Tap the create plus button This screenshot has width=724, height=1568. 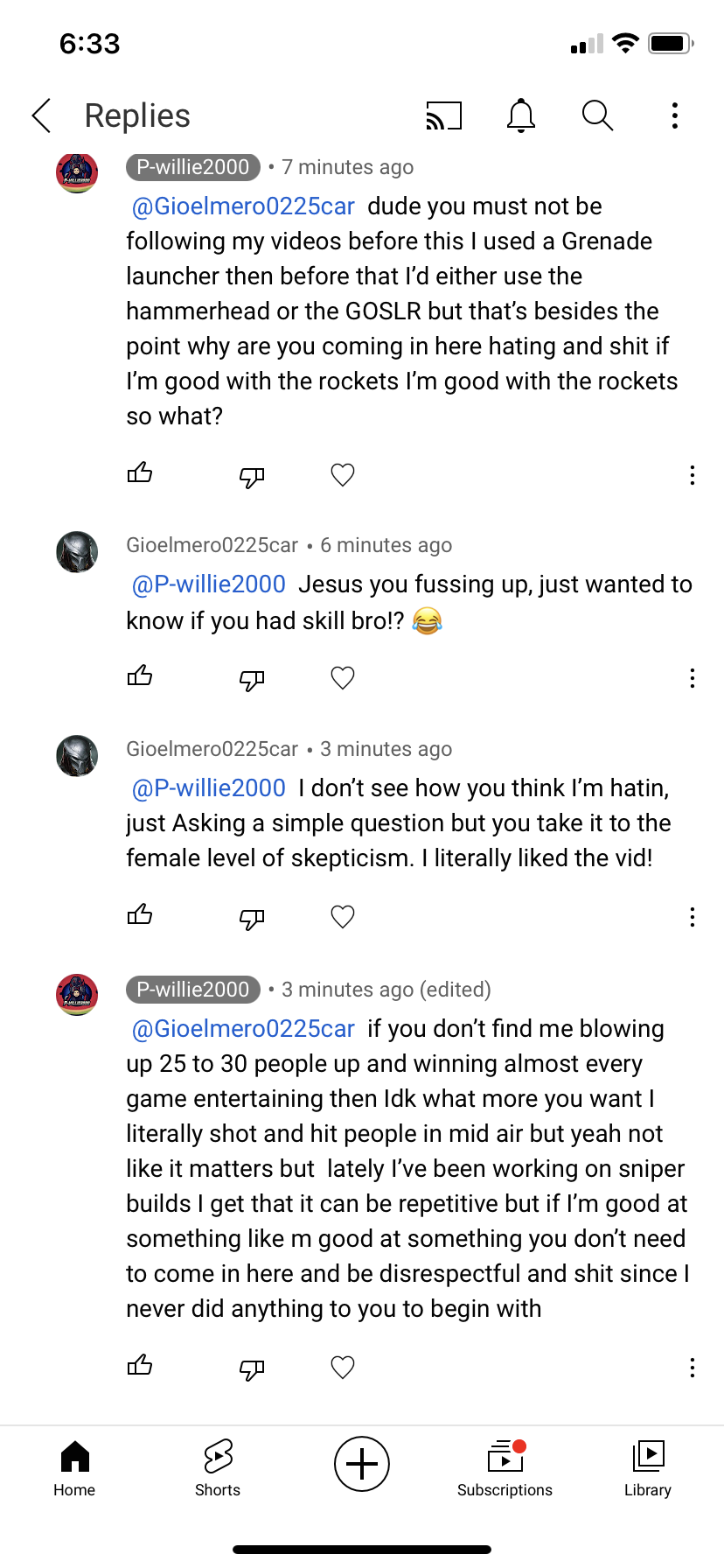[x=362, y=1464]
